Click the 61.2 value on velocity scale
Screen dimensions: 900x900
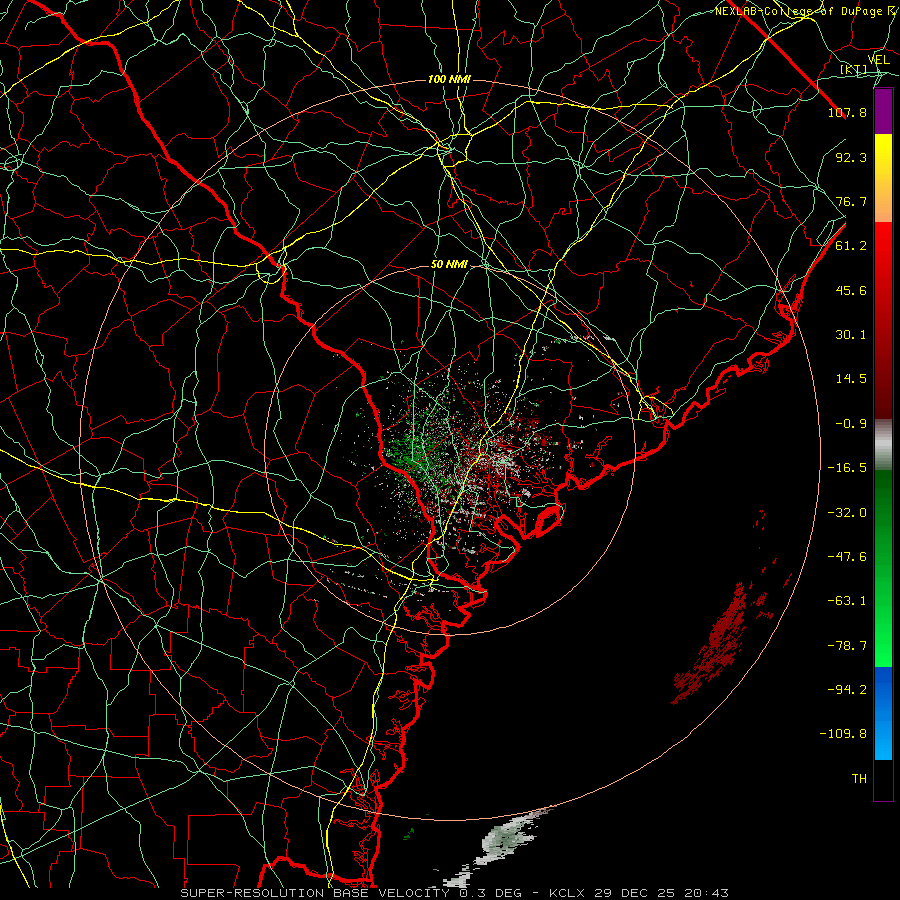click(x=851, y=246)
